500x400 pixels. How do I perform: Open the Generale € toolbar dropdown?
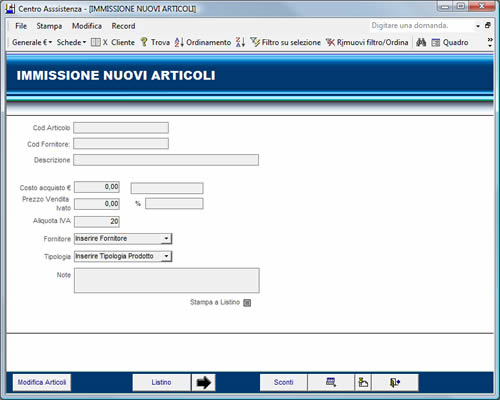click(x=32, y=42)
